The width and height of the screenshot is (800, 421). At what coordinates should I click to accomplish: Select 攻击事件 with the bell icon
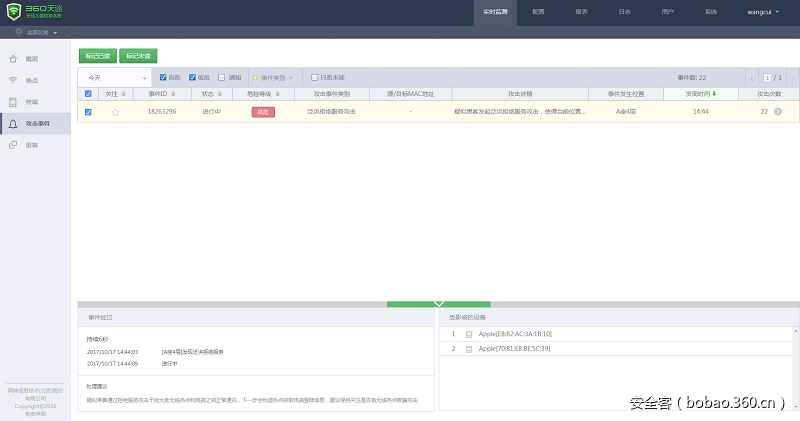click(35, 123)
